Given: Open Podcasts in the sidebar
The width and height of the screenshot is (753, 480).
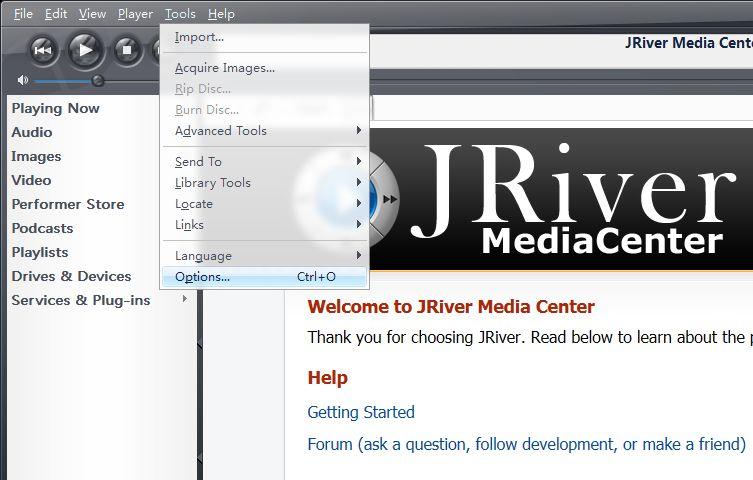Looking at the screenshot, I should (42, 228).
